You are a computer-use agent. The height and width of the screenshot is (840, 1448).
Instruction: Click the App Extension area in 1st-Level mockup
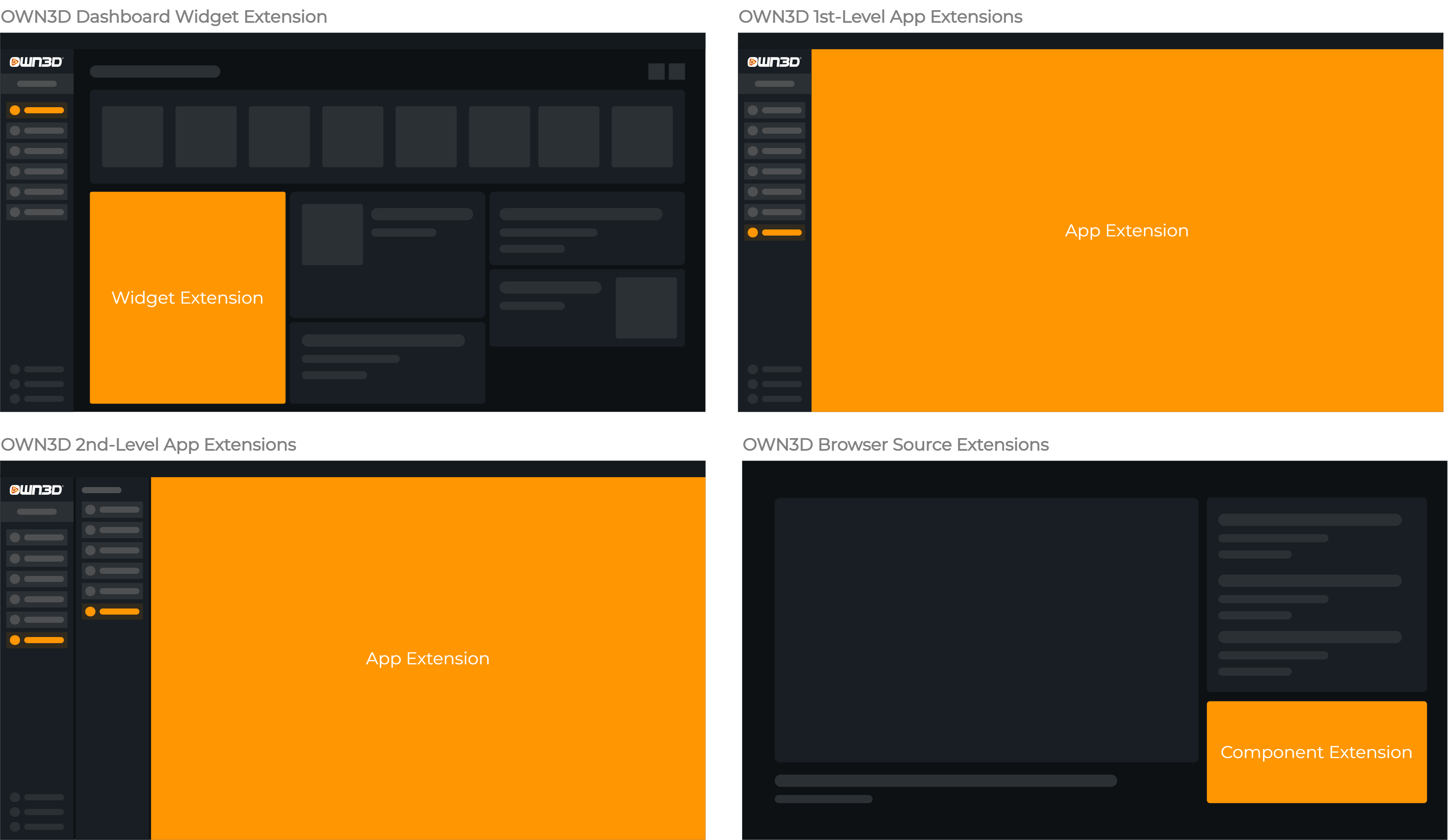(x=1126, y=230)
